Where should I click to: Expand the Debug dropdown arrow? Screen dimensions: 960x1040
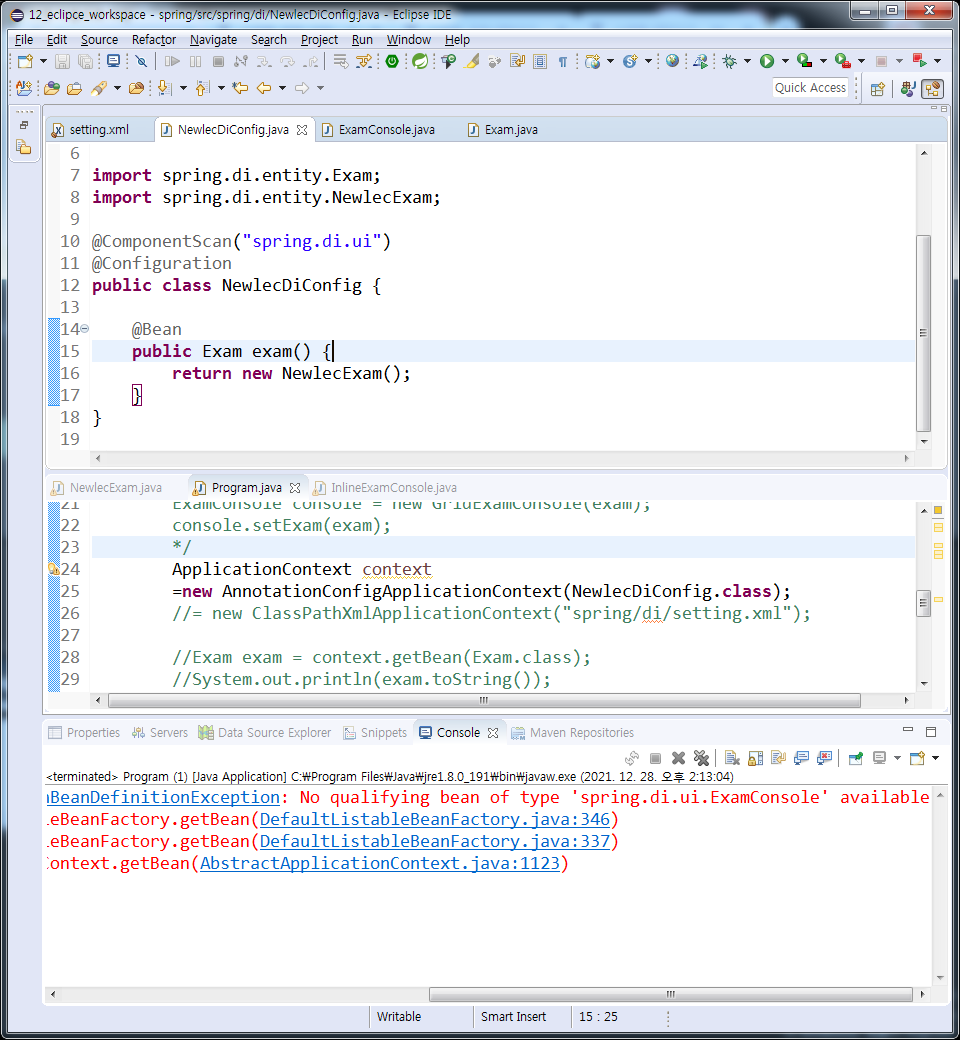click(x=747, y=62)
